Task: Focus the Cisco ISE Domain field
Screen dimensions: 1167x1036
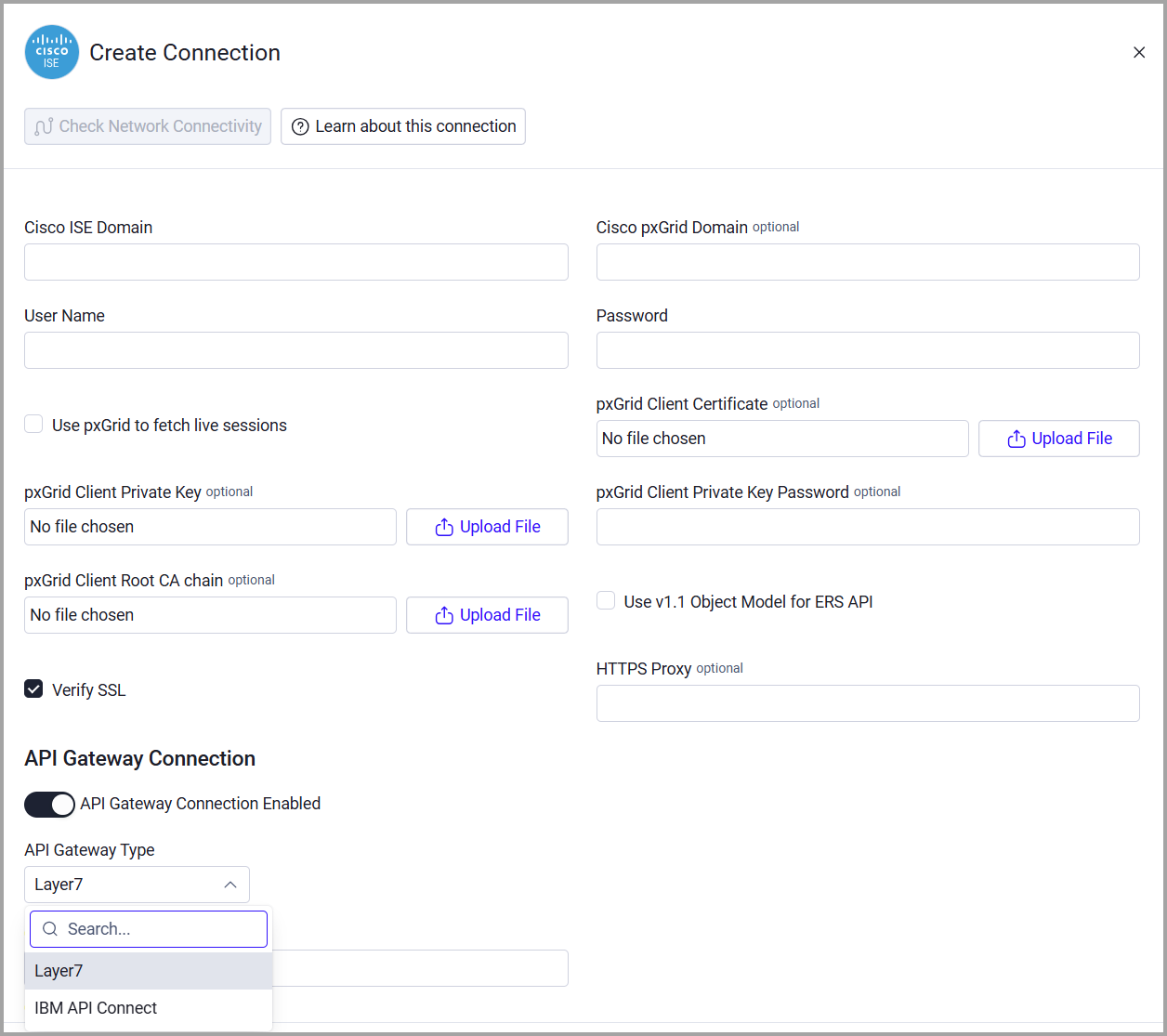Action: coord(296,262)
